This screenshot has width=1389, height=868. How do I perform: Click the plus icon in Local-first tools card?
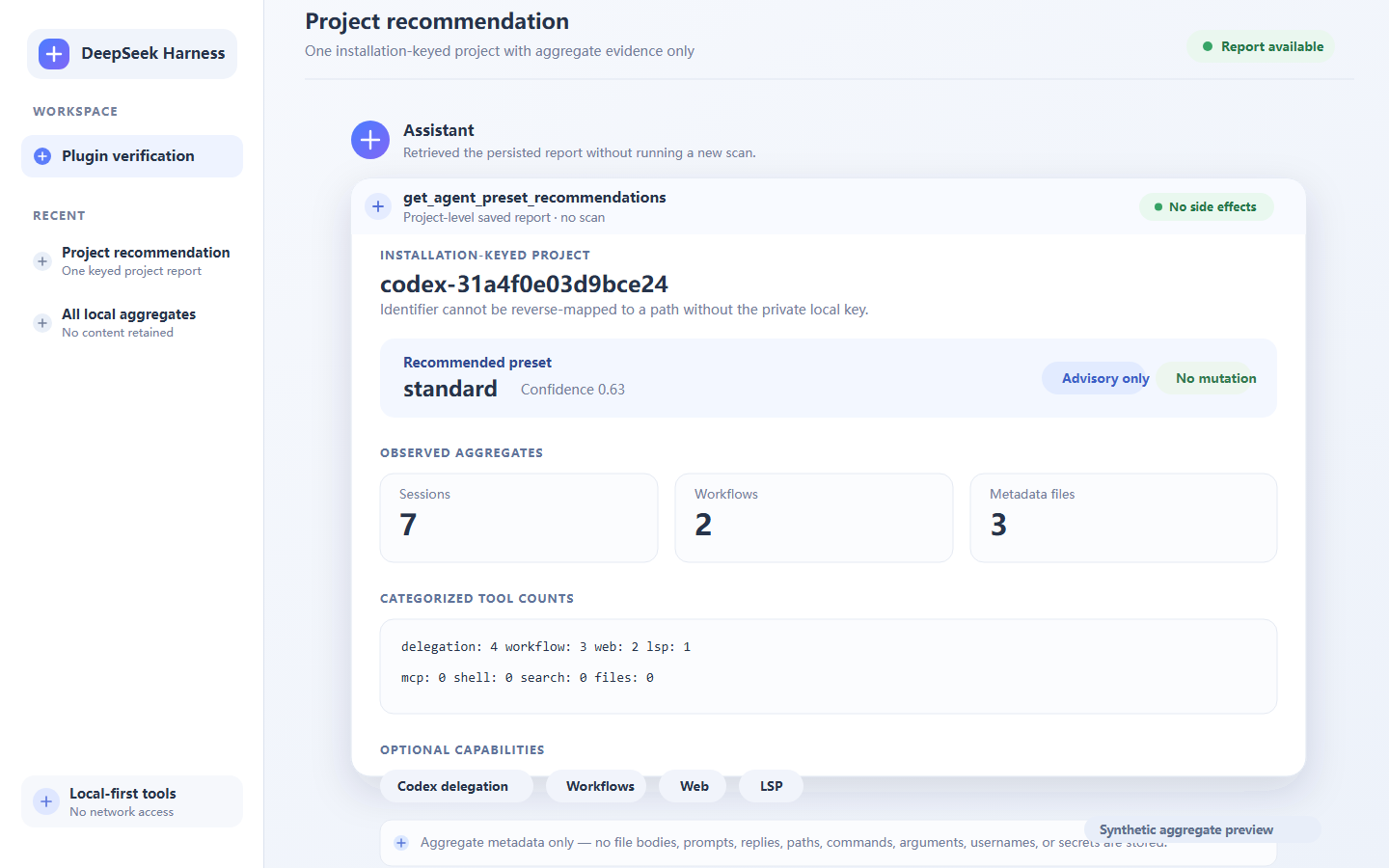click(x=46, y=801)
